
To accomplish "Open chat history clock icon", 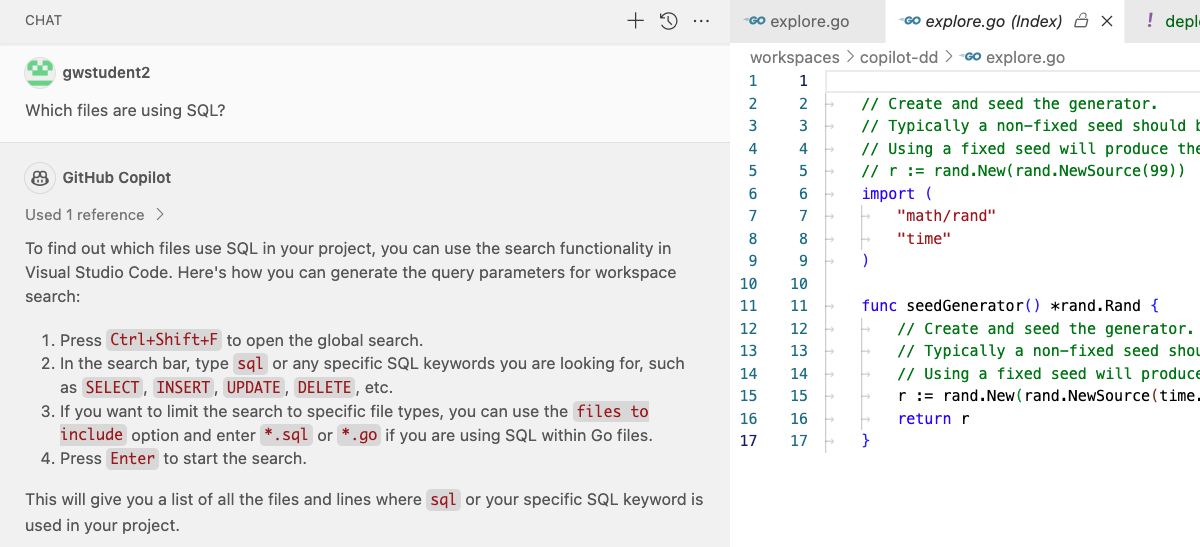I will click(x=669, y=20).
